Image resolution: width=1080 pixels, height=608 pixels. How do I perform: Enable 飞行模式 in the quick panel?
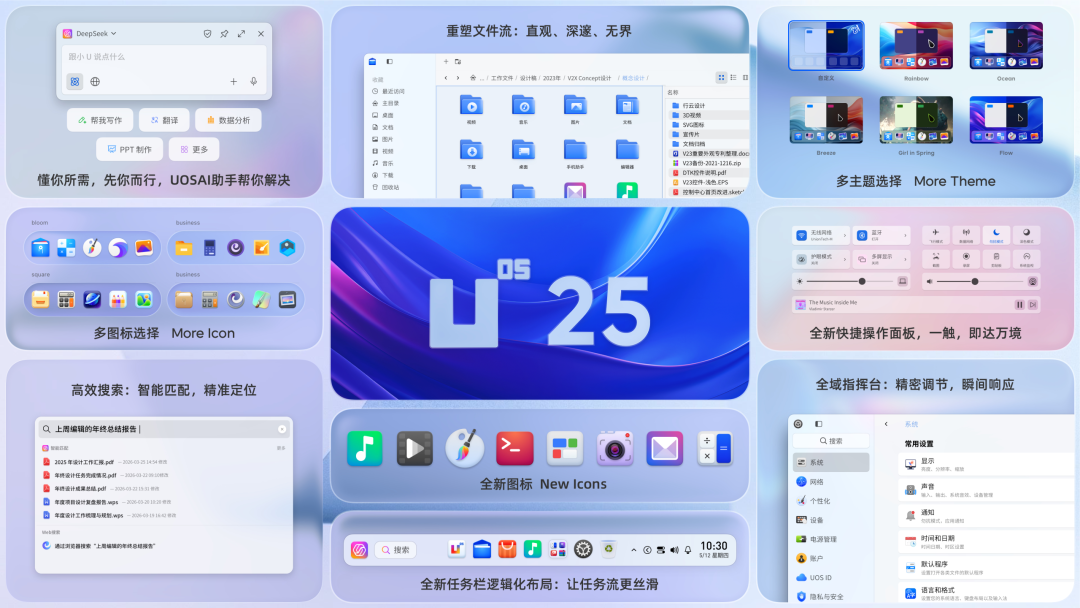tap(936, 235)
